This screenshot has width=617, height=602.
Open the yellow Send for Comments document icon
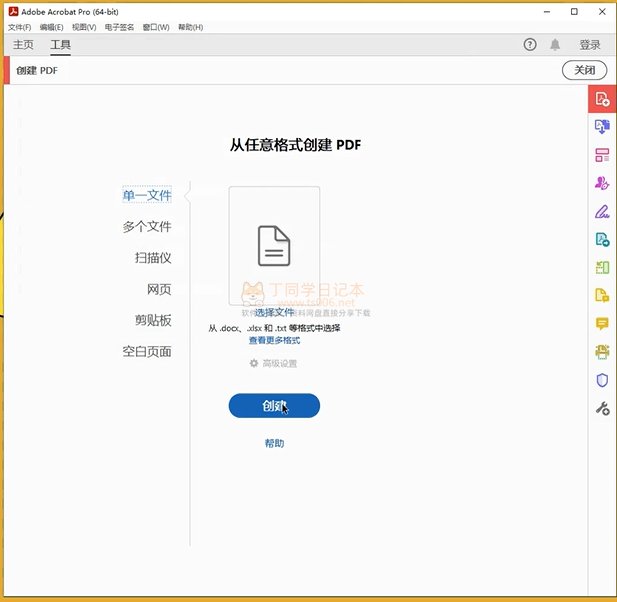tap(602, 295)
